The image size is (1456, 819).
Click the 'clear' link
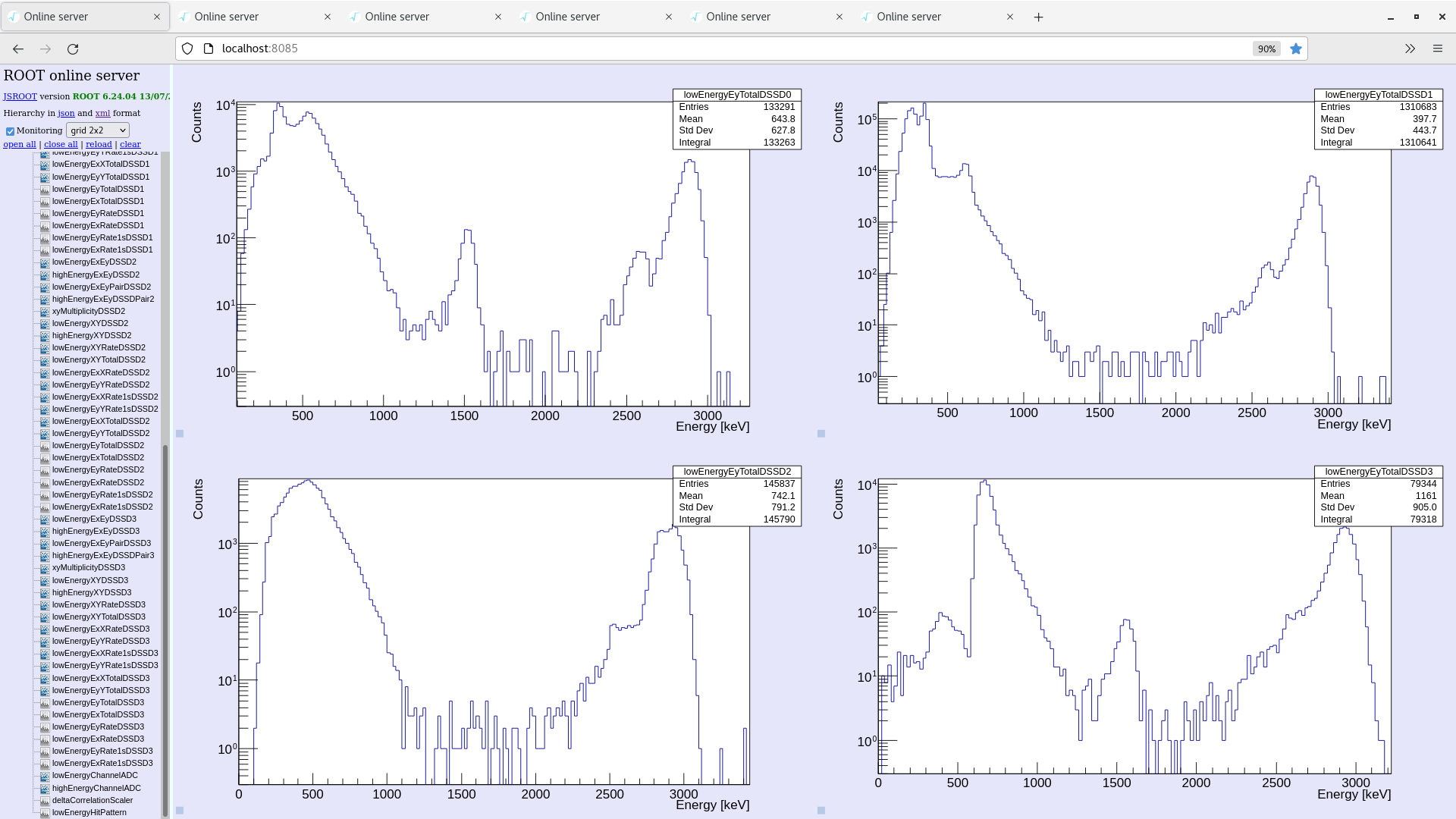[x=130, y=144]
